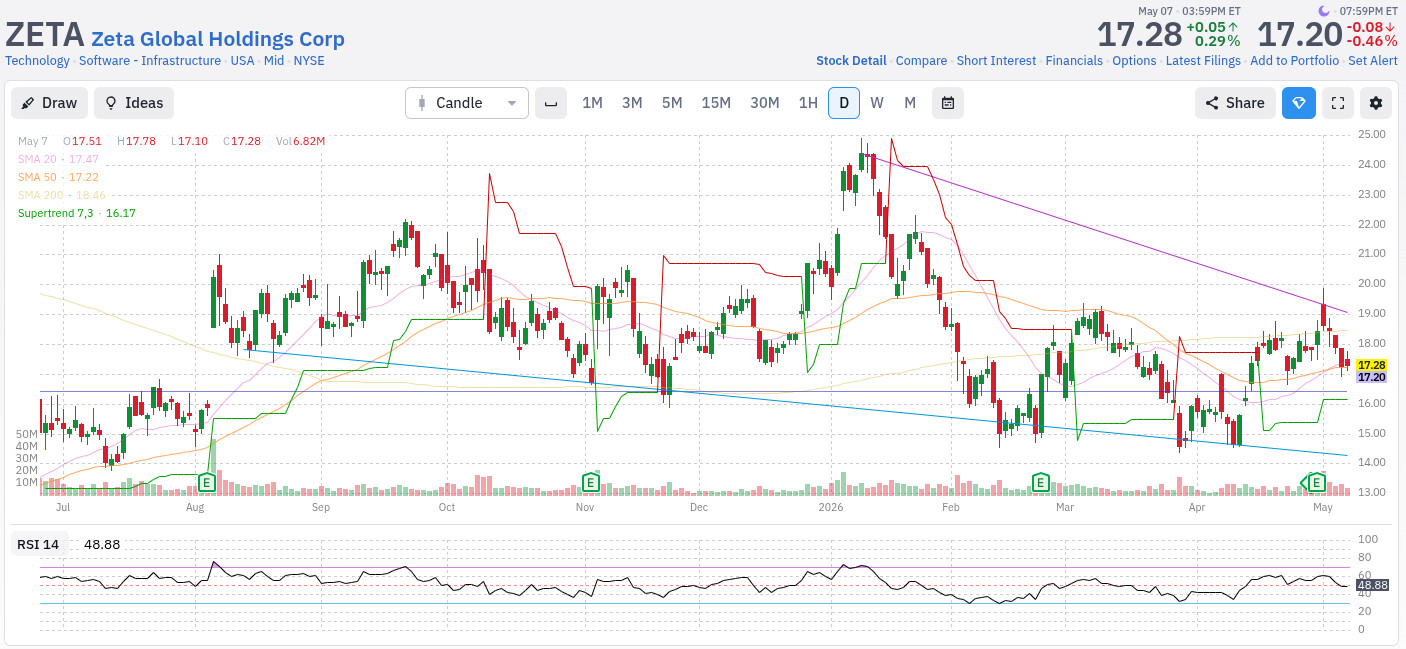Click the August earnings E marker

207,483
